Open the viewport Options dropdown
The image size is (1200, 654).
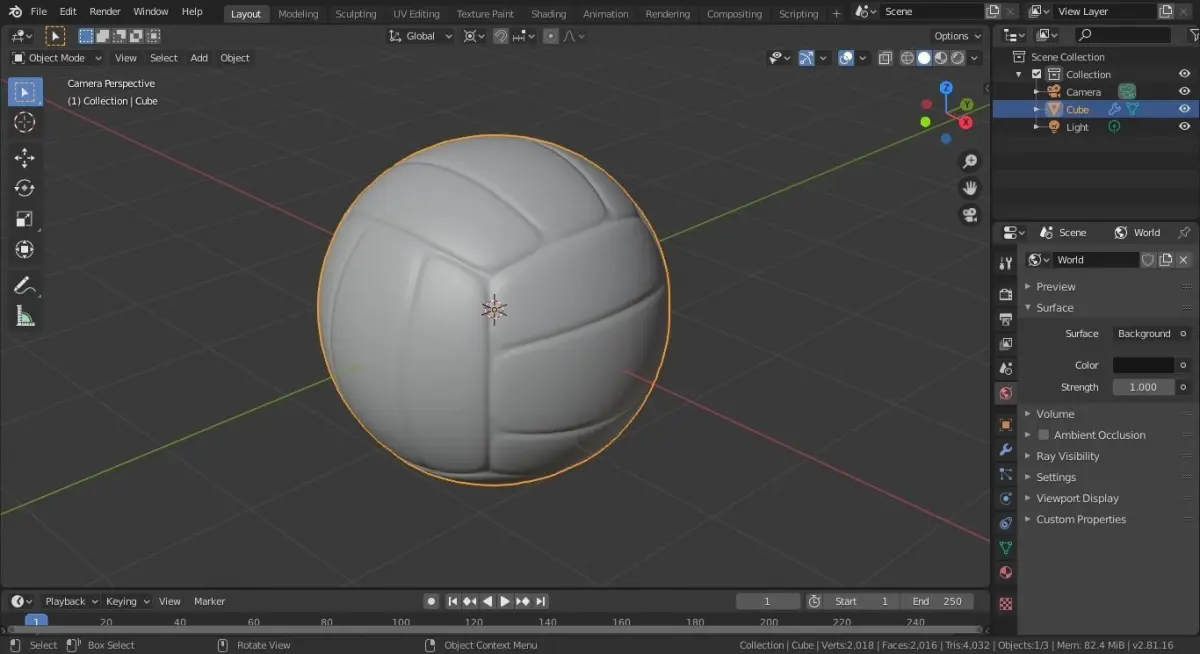click(x=957, y=36)
